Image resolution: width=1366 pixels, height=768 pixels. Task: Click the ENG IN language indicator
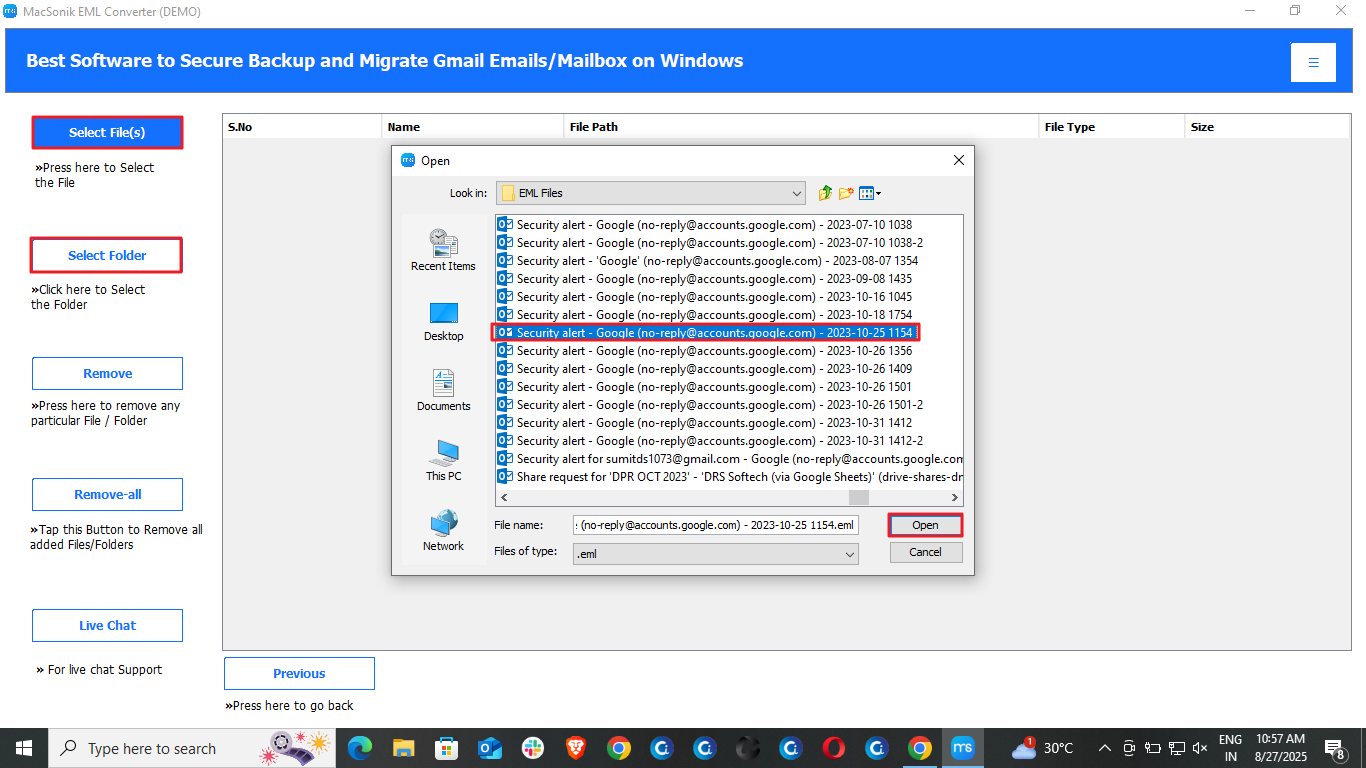click(x=1230, y=748)
